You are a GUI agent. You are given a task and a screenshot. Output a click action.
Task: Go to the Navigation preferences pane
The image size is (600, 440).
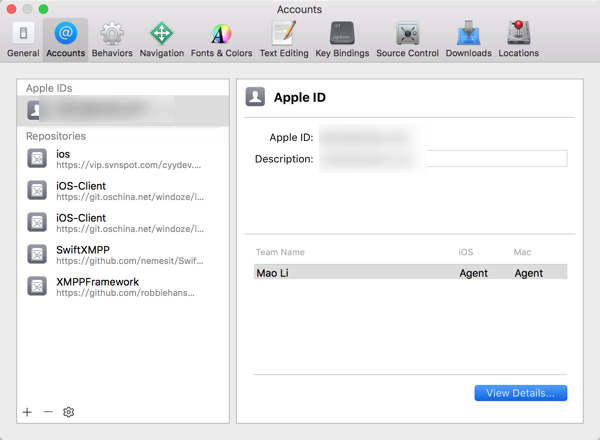(x=161, y=40)
